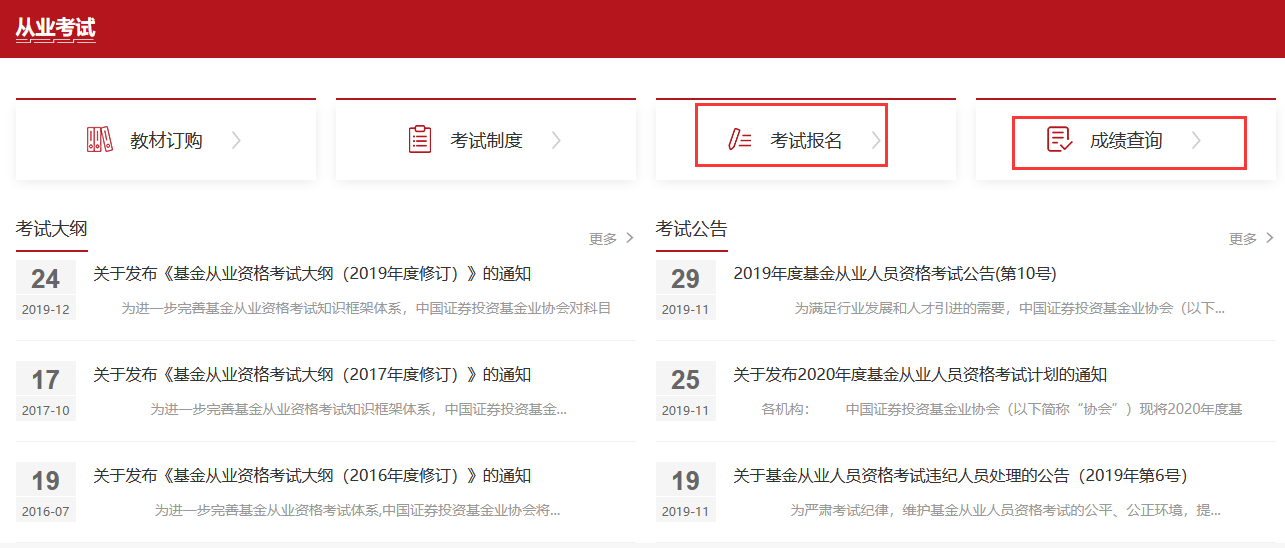Image resolution: width=1285 pixels, height=548 pixels.
Task: Click the 考试报名 pencil icon
Action: coord(740,140)
